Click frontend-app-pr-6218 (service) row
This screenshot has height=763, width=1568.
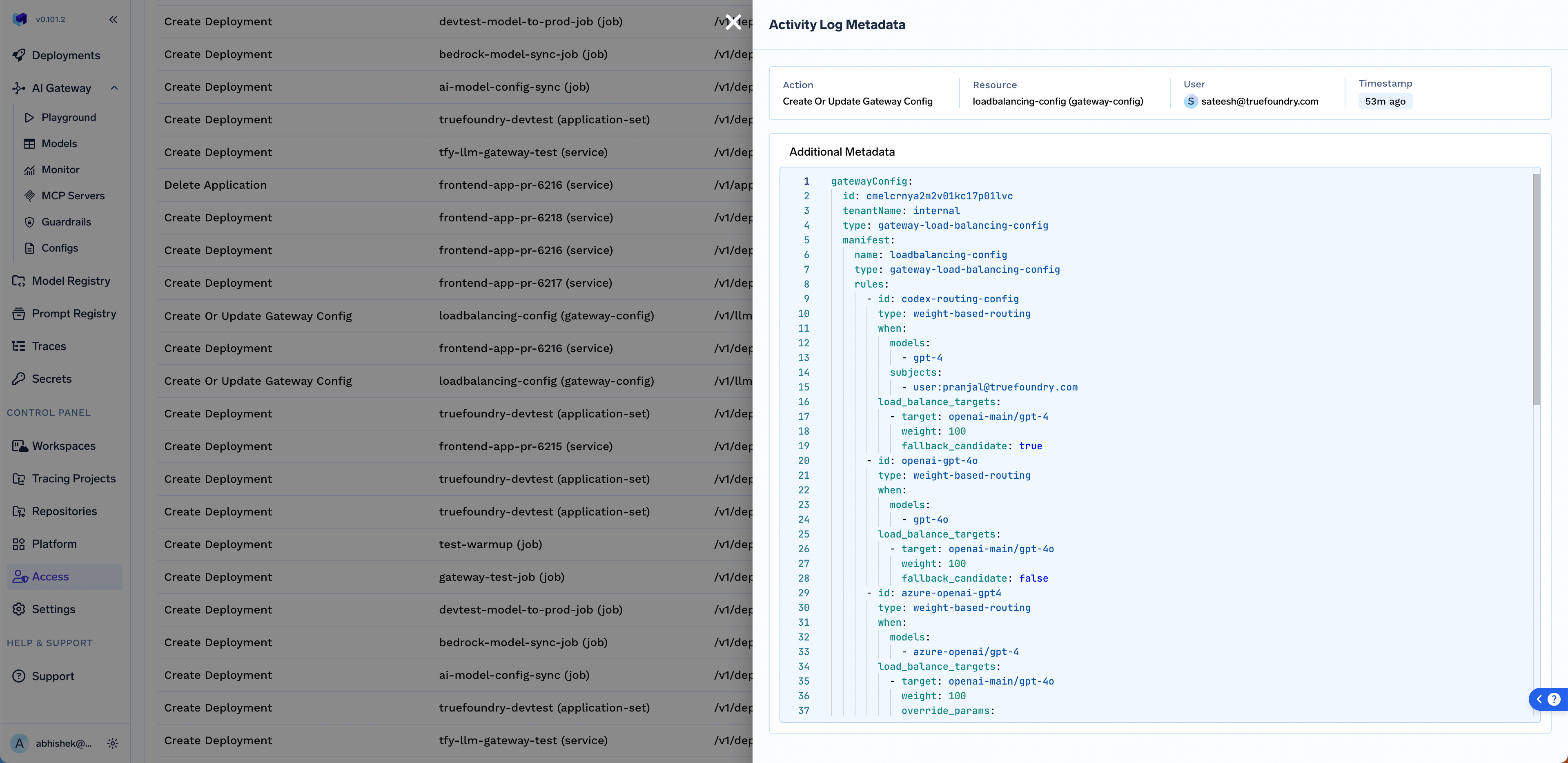point(455,217)
